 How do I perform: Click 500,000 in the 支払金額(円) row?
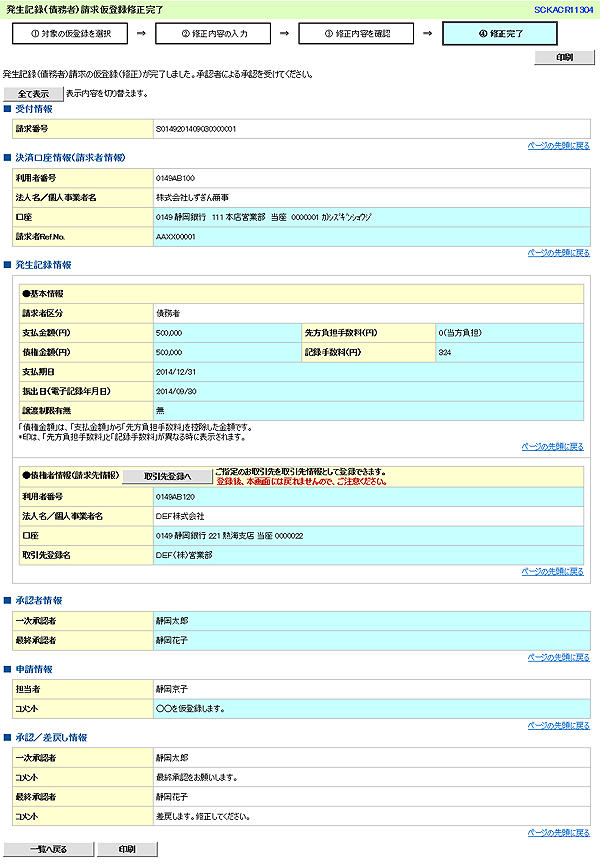click(x=169, y=333)
